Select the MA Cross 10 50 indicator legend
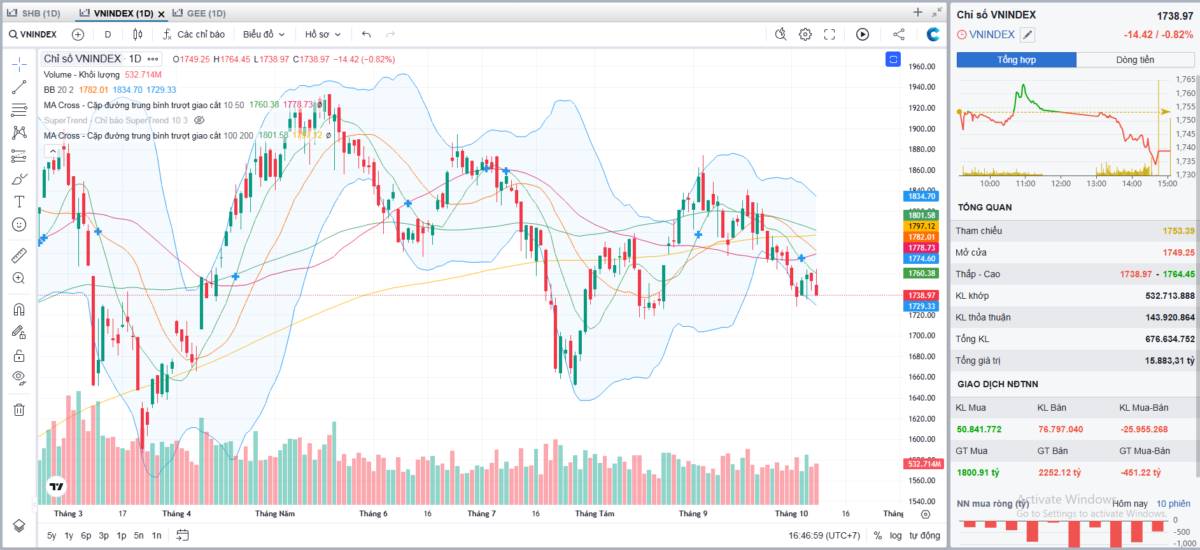Image resolution: width=1200 pixels, height=550 pixels. tap(143, 105)
